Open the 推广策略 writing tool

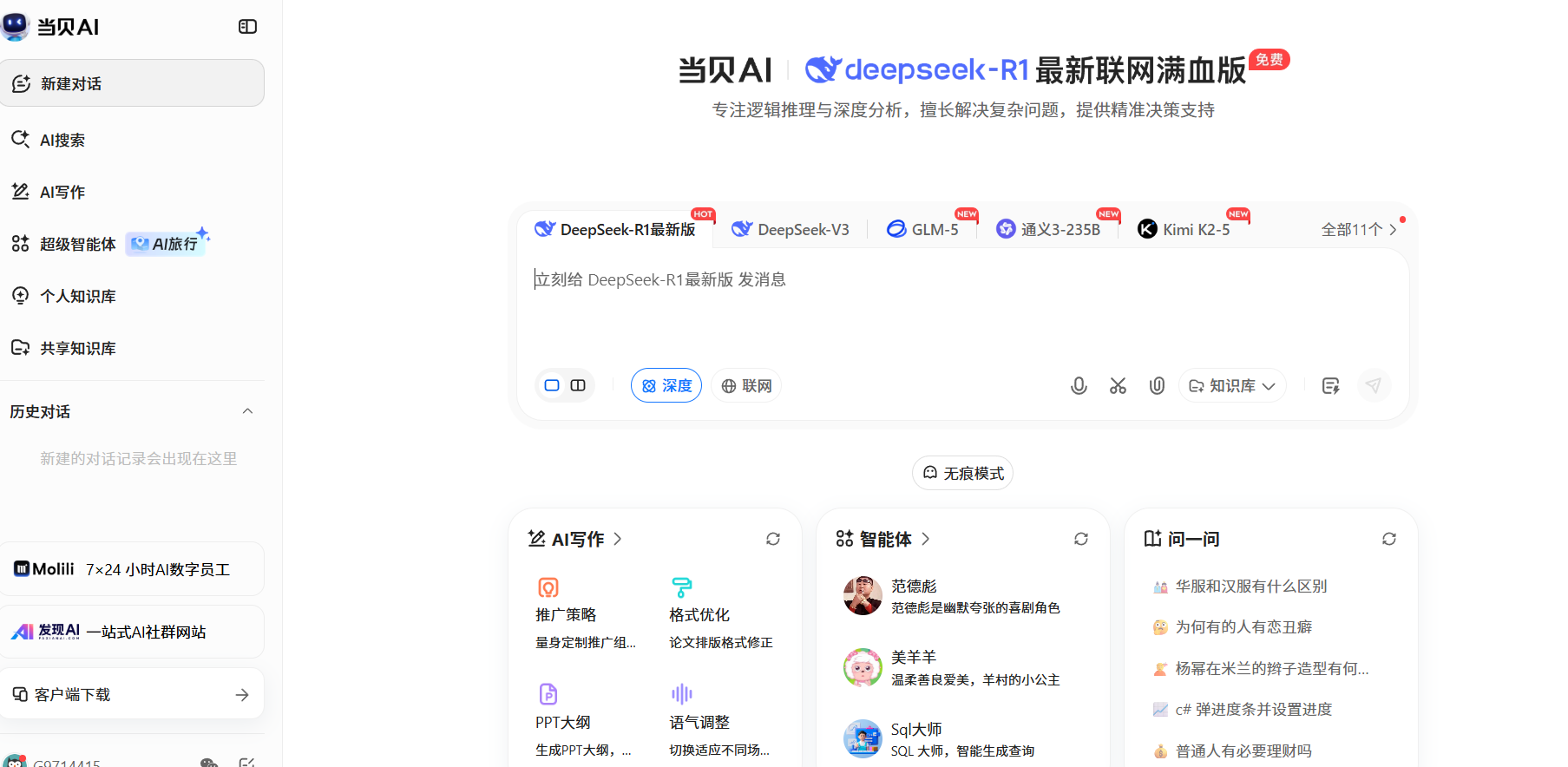click(586, 613)
